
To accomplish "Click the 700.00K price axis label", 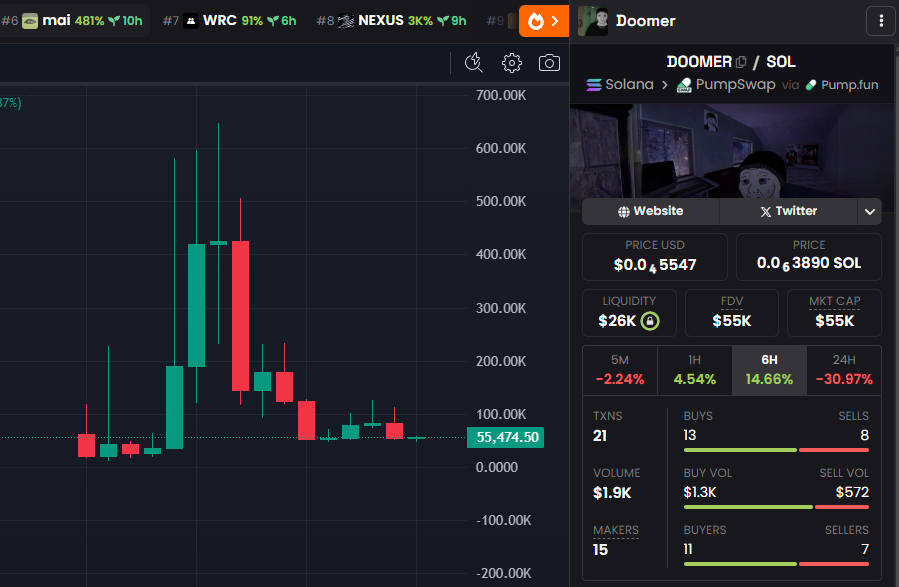I will coord(501,95).
